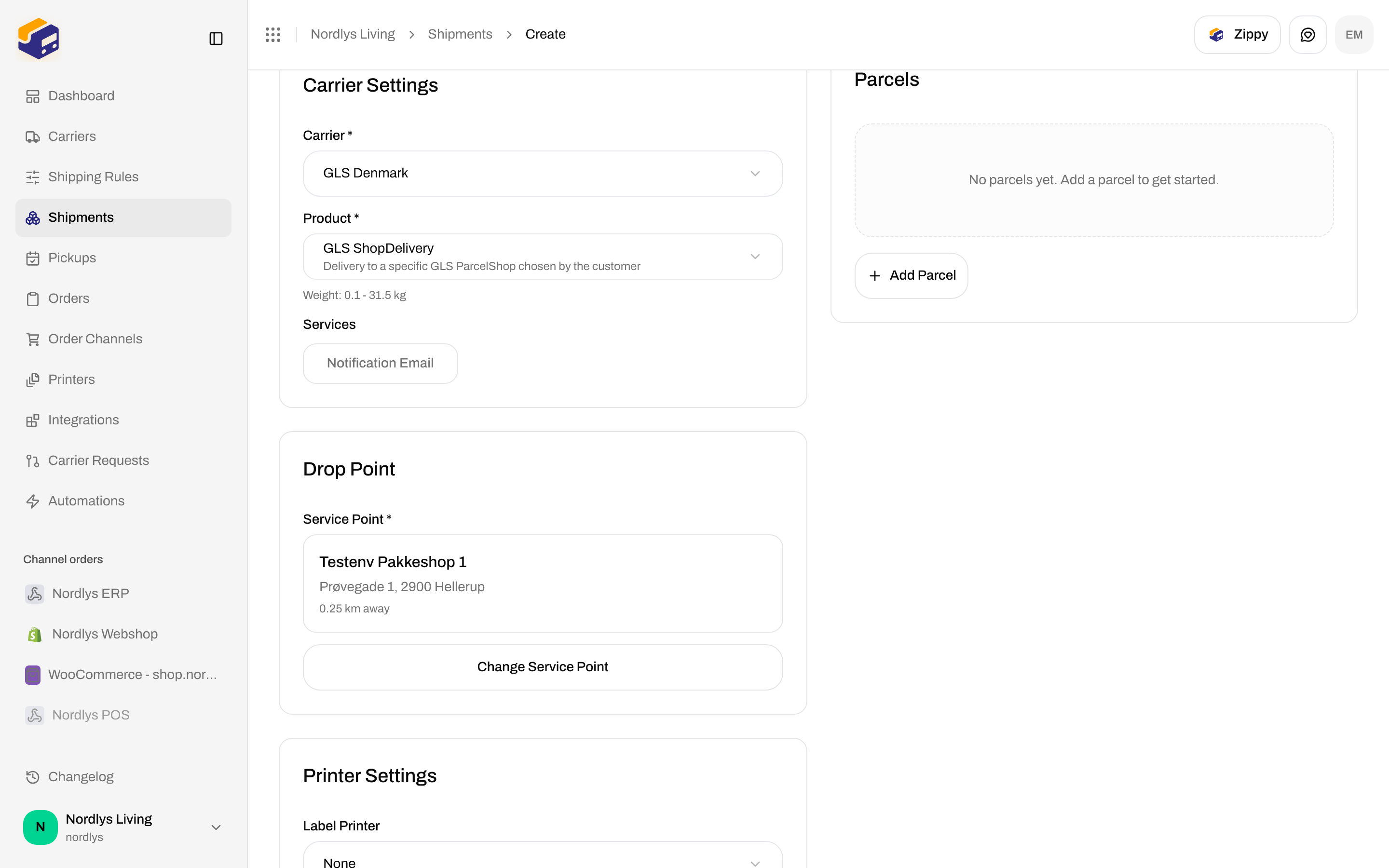
Task: Click the Carrier Requests icon
Action: (x=33, y=461)
